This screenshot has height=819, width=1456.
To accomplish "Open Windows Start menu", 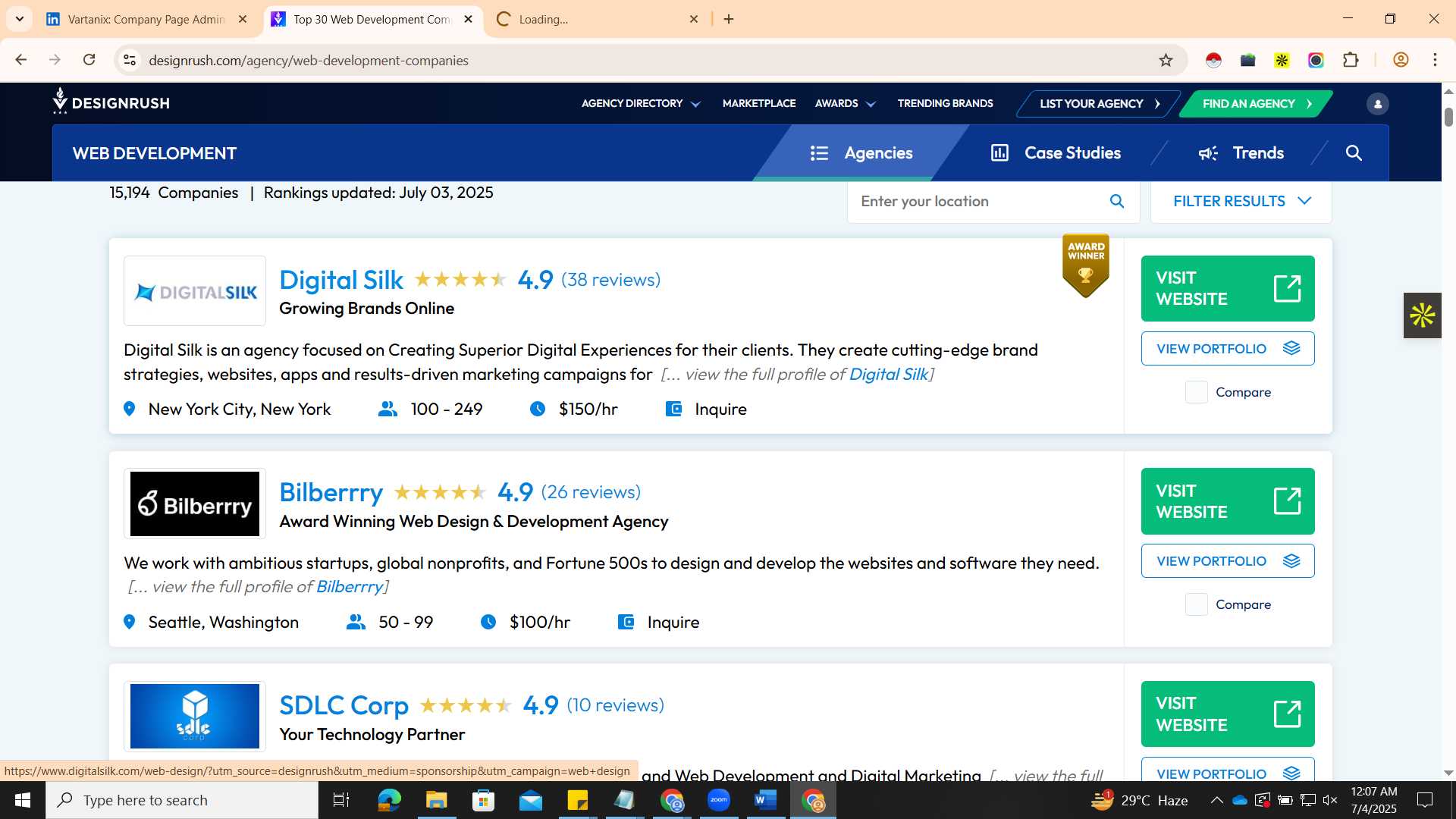I will coord(22,800).
